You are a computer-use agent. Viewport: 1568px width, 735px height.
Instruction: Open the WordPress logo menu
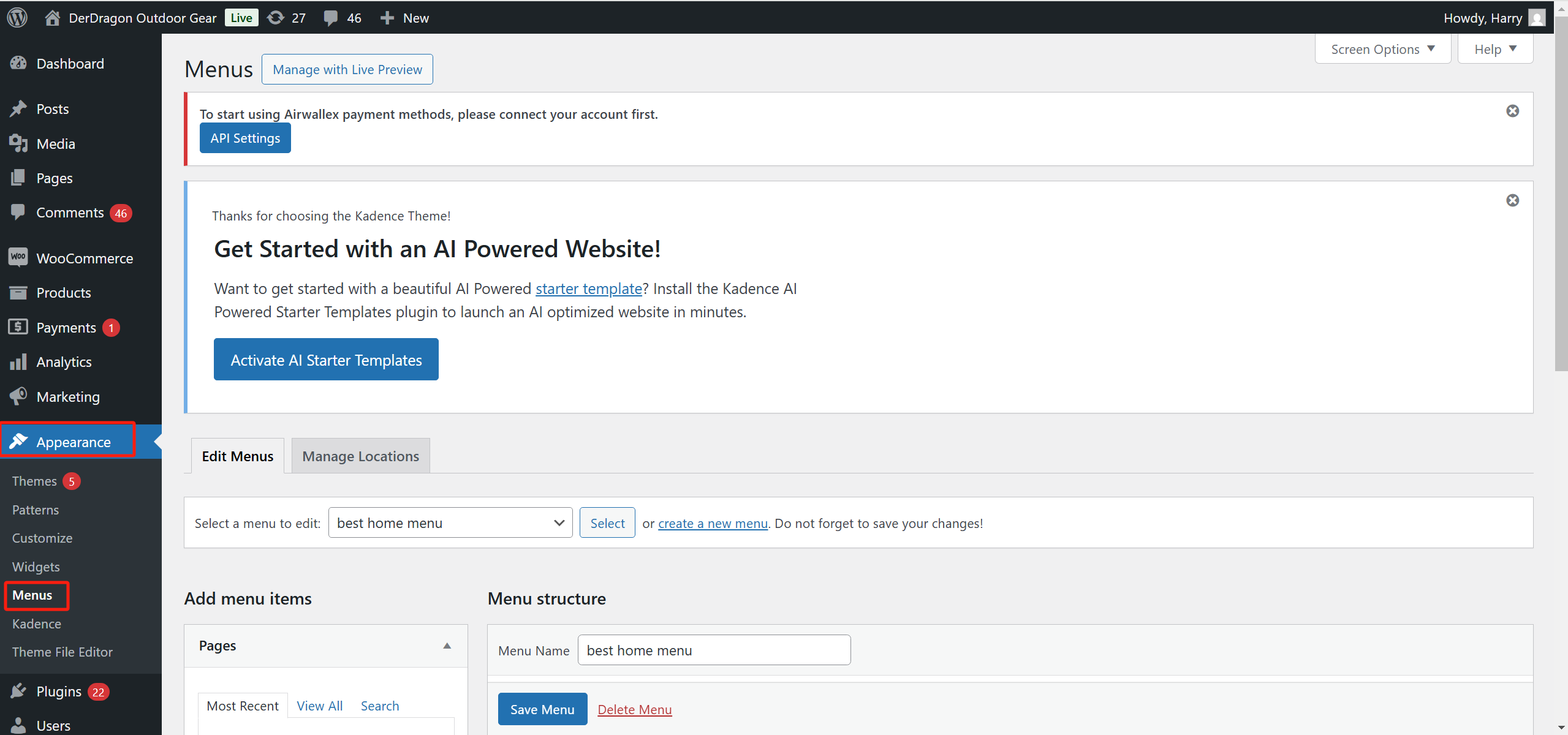click(17, 17)
